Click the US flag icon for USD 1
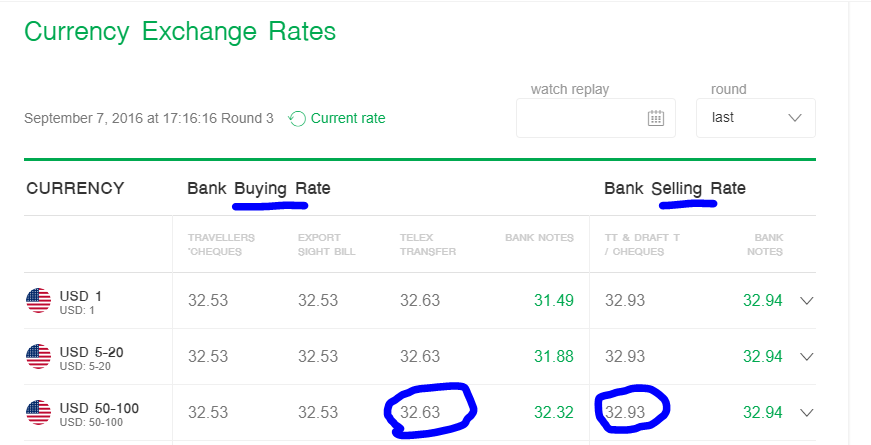This screenshot has height=445, width=871. pyautogui.click(x=38, y=301)
